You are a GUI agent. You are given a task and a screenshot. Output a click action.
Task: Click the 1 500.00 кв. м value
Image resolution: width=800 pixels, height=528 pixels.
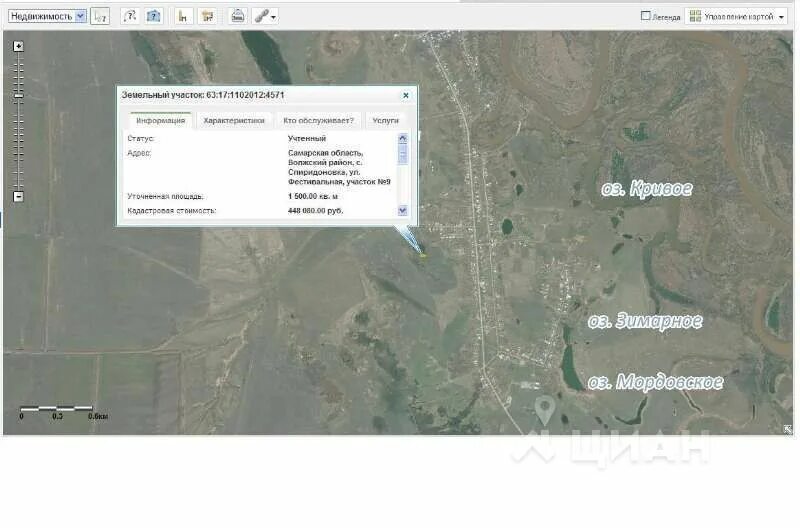point(313,196)
